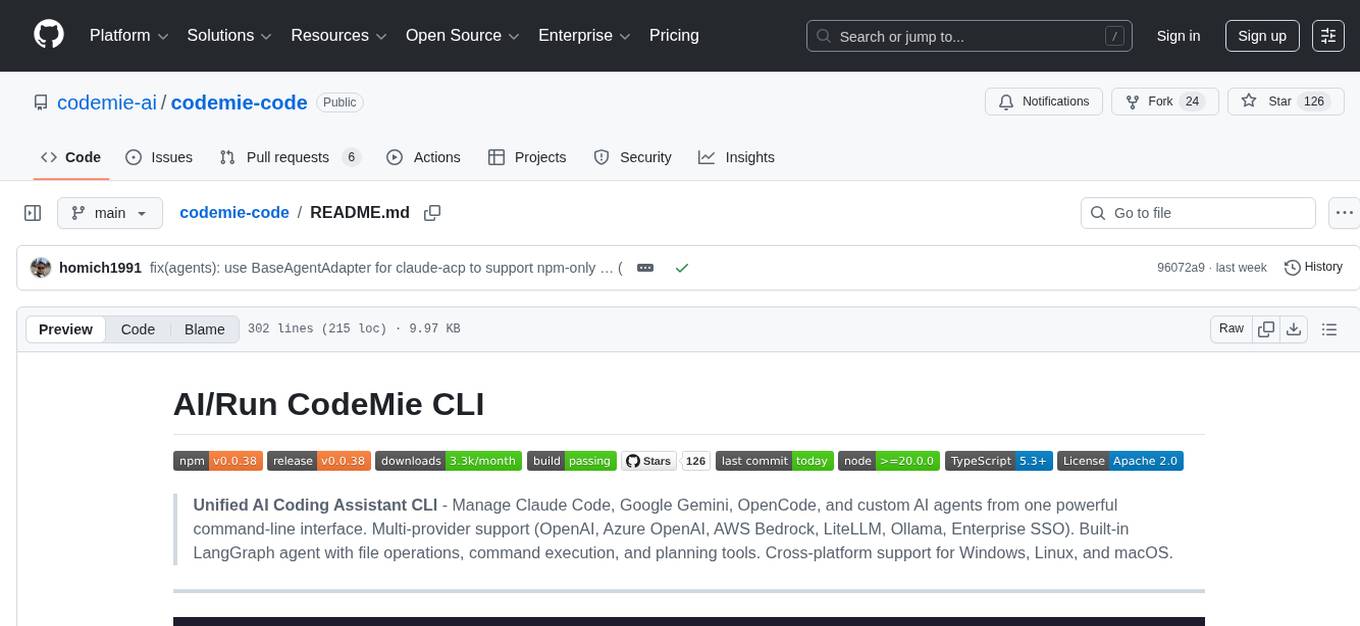This screenshot has height=626, width=1360.
Task: Open the main branch selector
Action: click(110, 212)
